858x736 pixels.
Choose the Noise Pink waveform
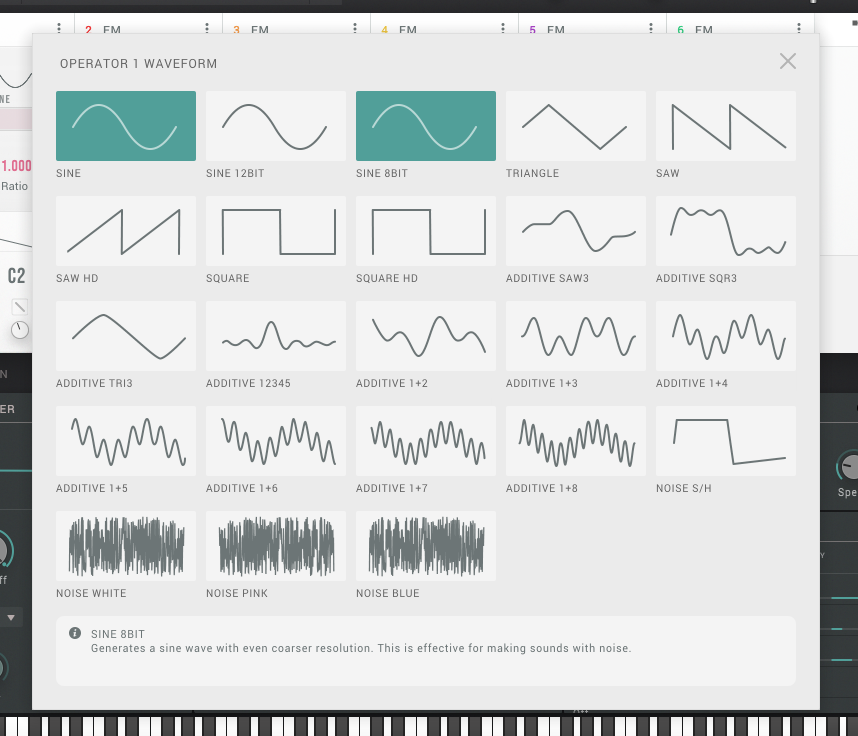[276, 546]
